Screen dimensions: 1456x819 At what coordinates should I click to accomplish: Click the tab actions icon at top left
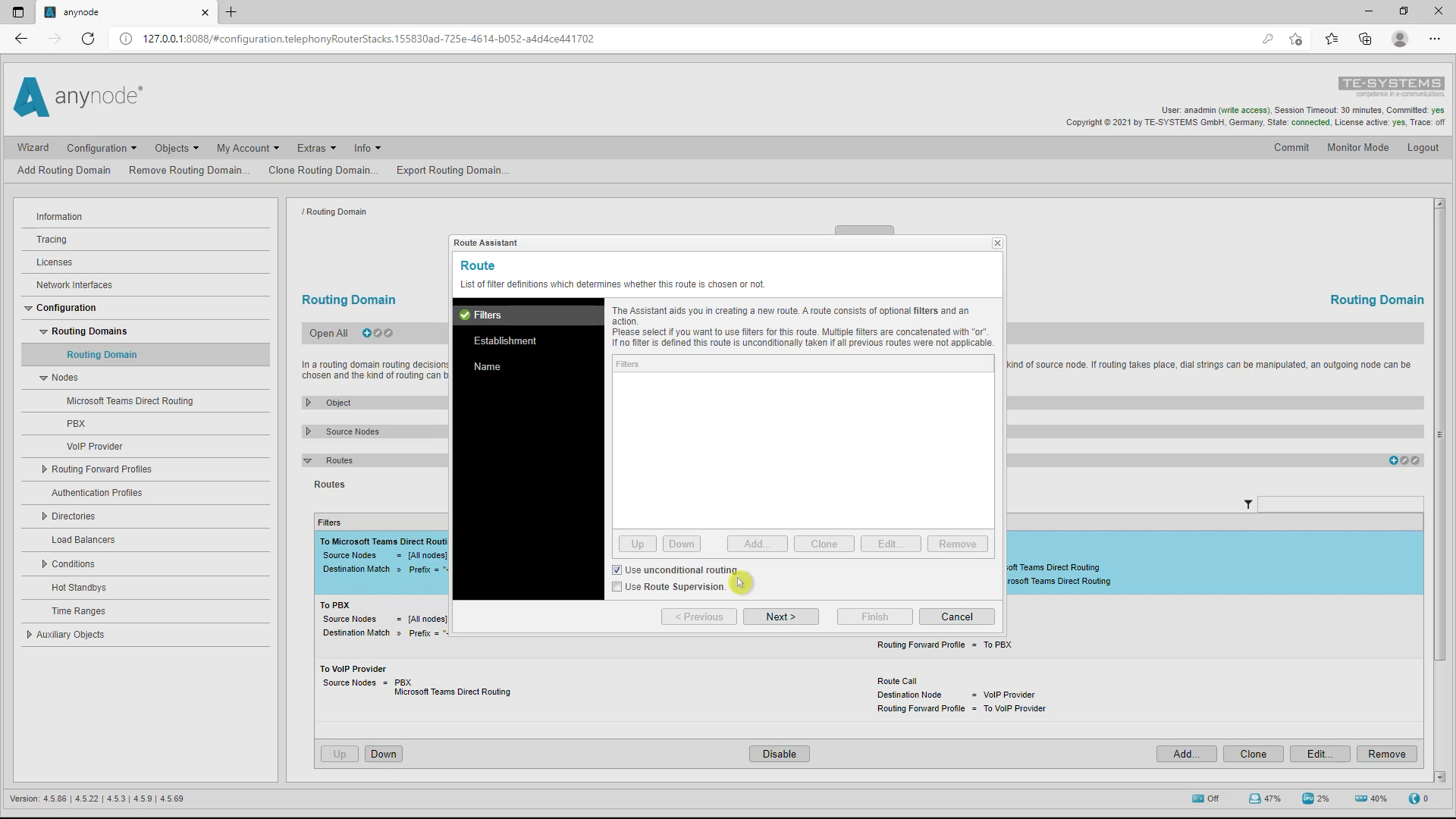pyautogui.click(x=18, y=12)
